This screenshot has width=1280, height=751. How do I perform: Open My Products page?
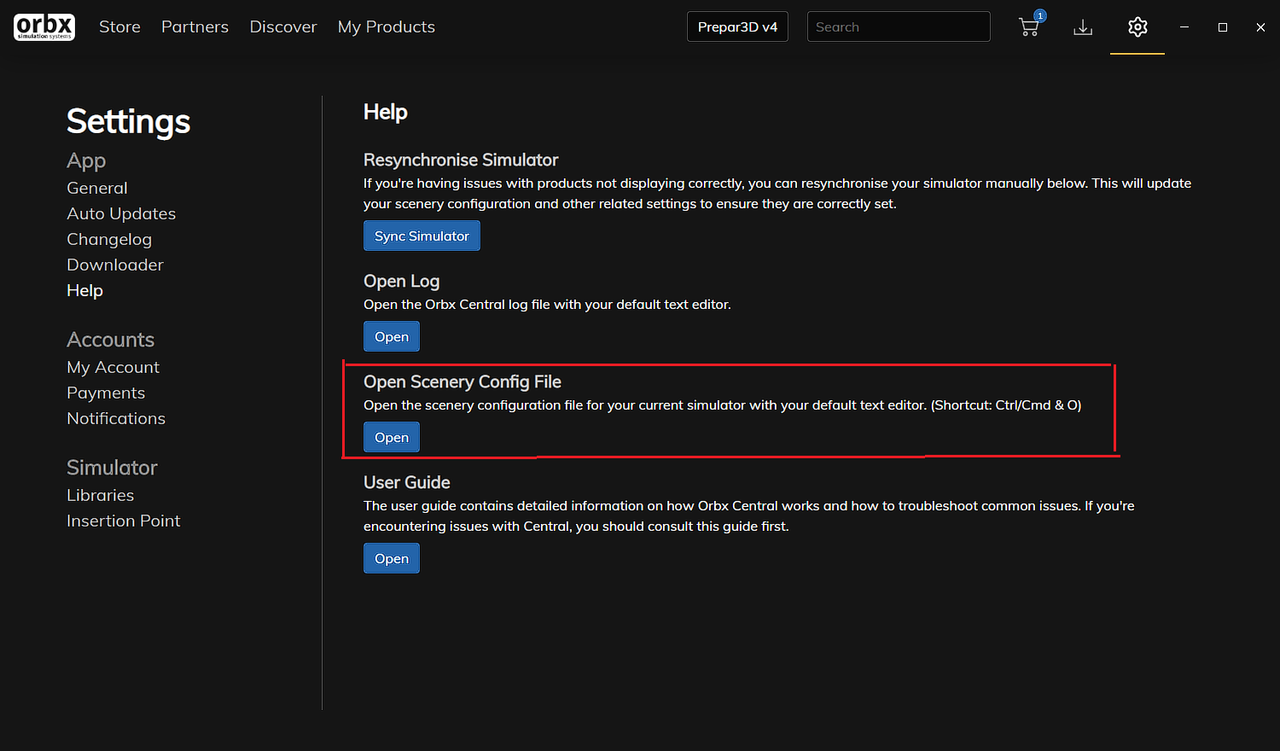386,27
